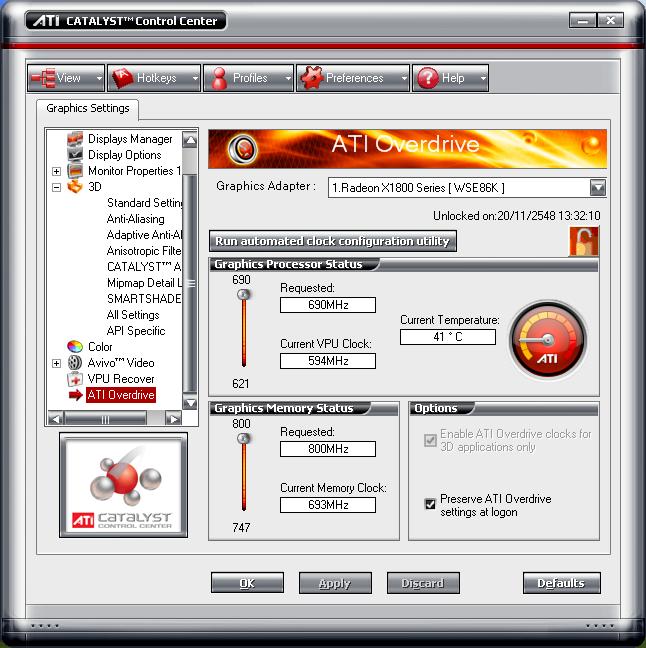Screen dimensions: 646x648
Task: Click the graphics processor clock slider handle
Action: 244,294
